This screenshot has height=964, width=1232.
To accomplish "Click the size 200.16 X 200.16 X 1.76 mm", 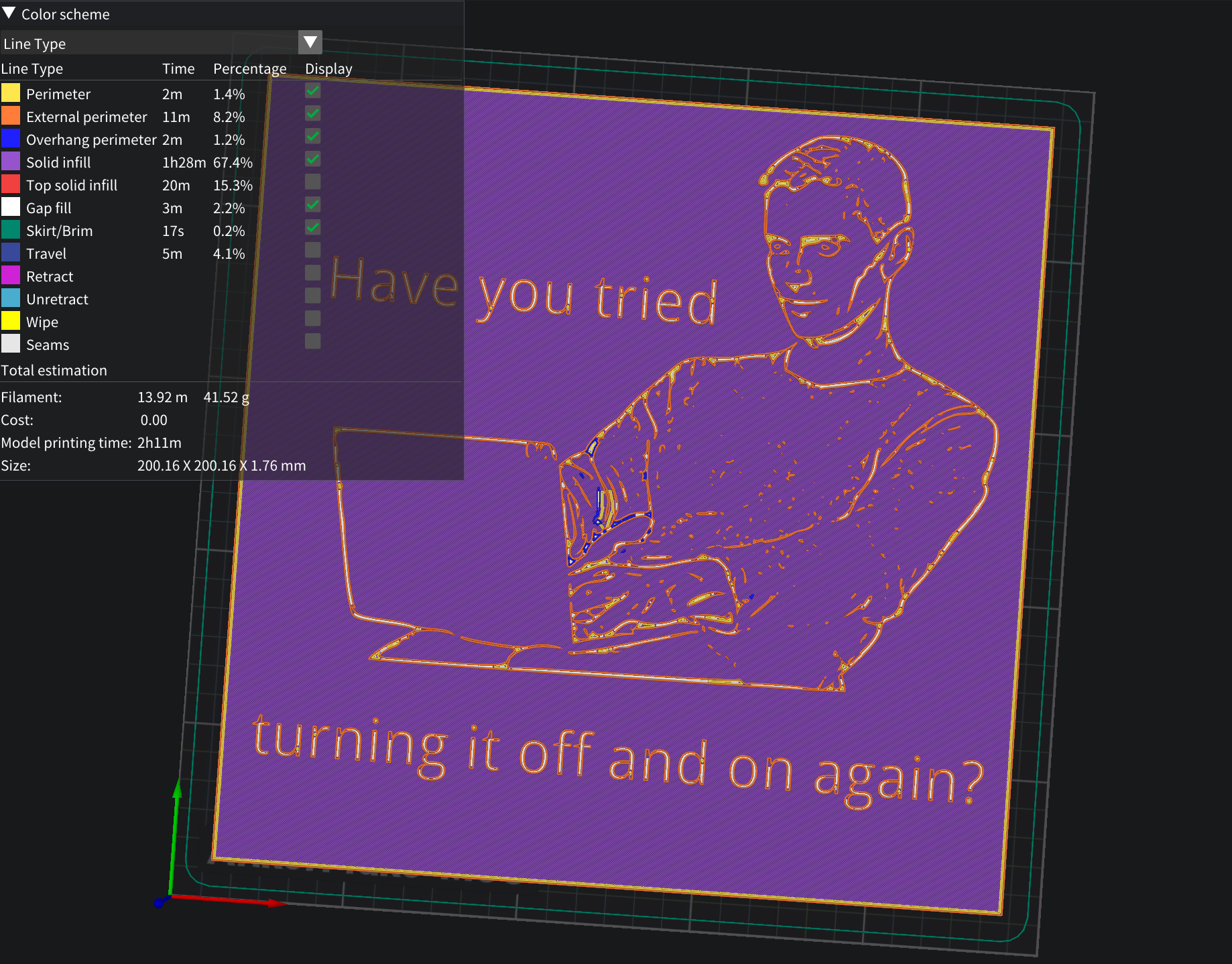I will pyautogui.click(x=221, y=465).
